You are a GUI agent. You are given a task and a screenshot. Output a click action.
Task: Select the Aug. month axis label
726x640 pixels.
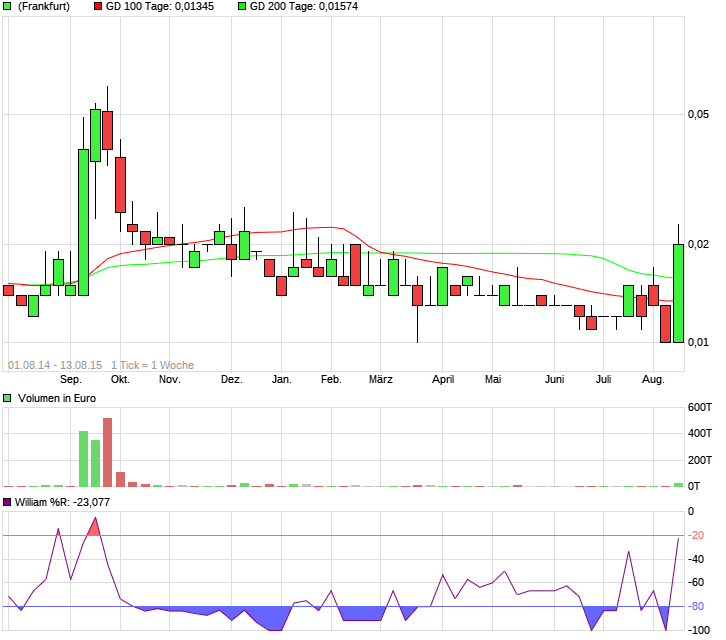click(653, 380)
